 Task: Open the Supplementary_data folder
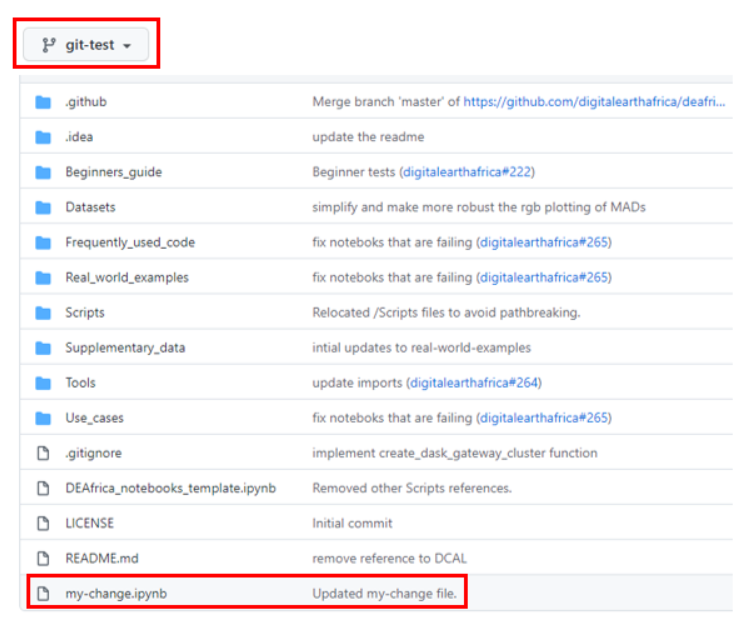tap(125, 348)
